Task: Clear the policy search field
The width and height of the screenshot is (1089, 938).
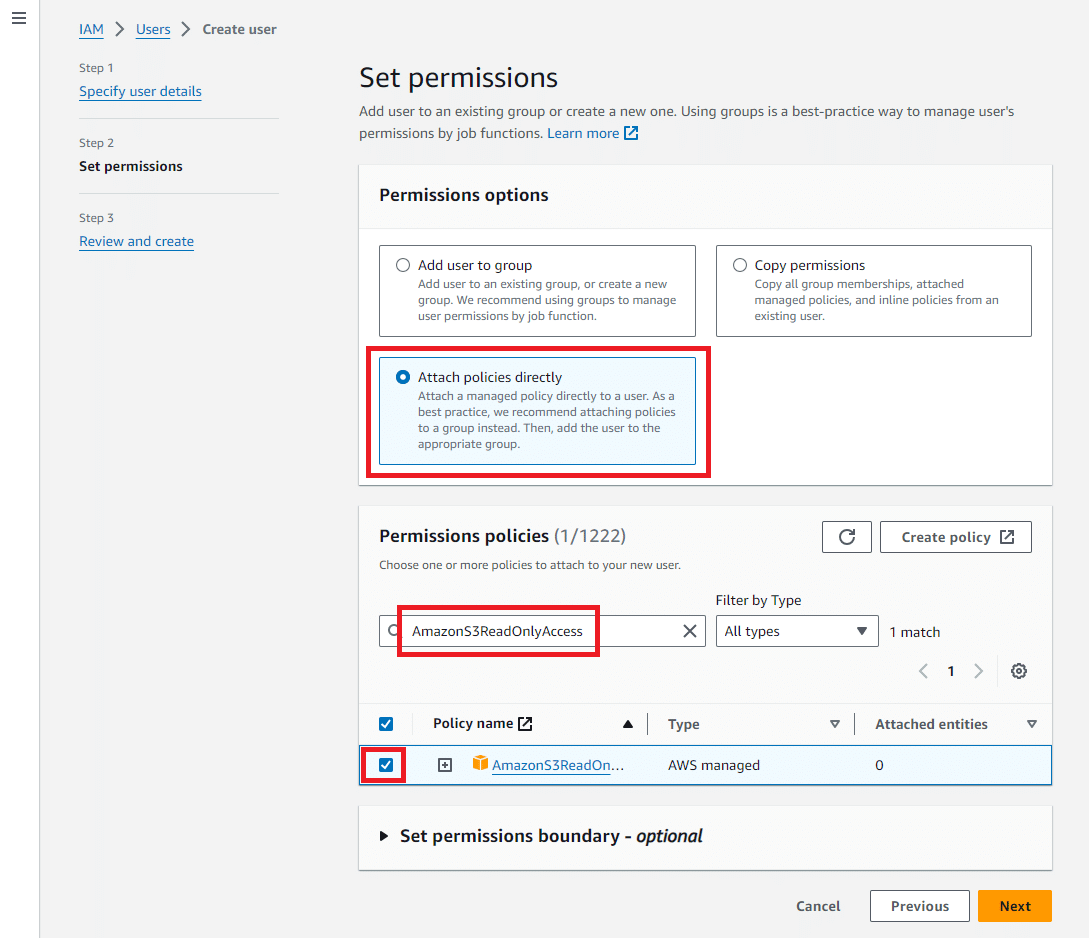Action: 689,631
